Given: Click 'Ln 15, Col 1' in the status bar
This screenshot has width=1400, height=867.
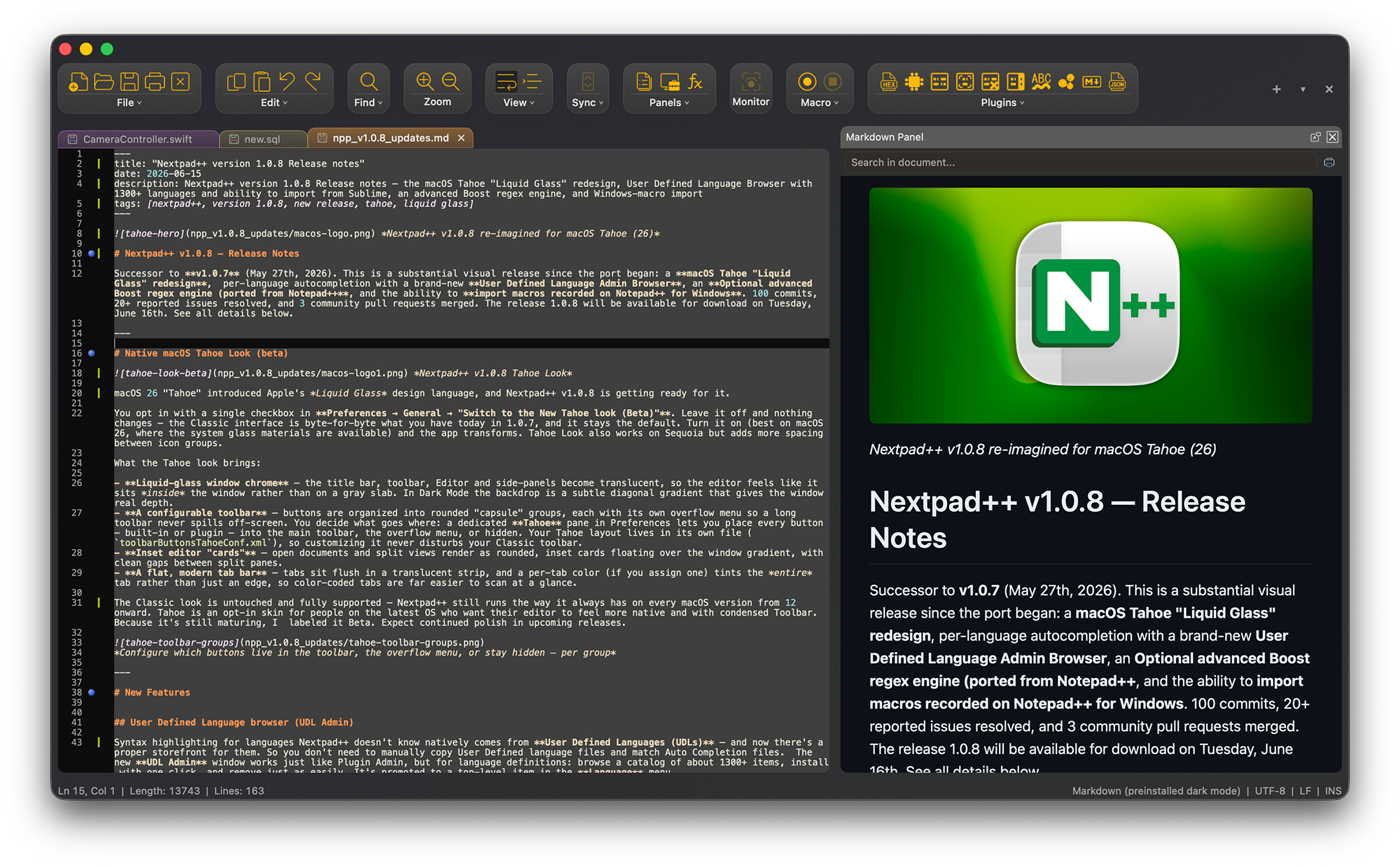Looking at the screenshot, I should click(86, 791).
